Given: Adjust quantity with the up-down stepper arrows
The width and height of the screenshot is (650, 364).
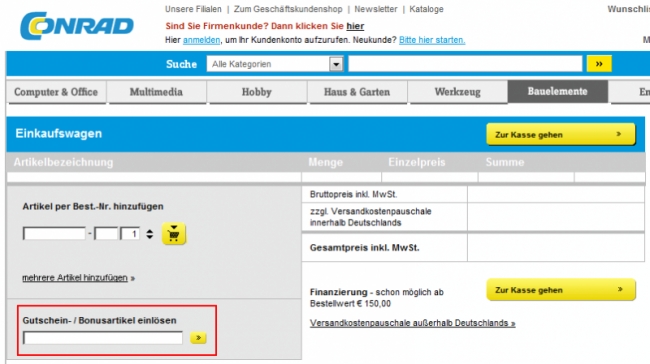Looking at the screenshot, I should [150, 234].
